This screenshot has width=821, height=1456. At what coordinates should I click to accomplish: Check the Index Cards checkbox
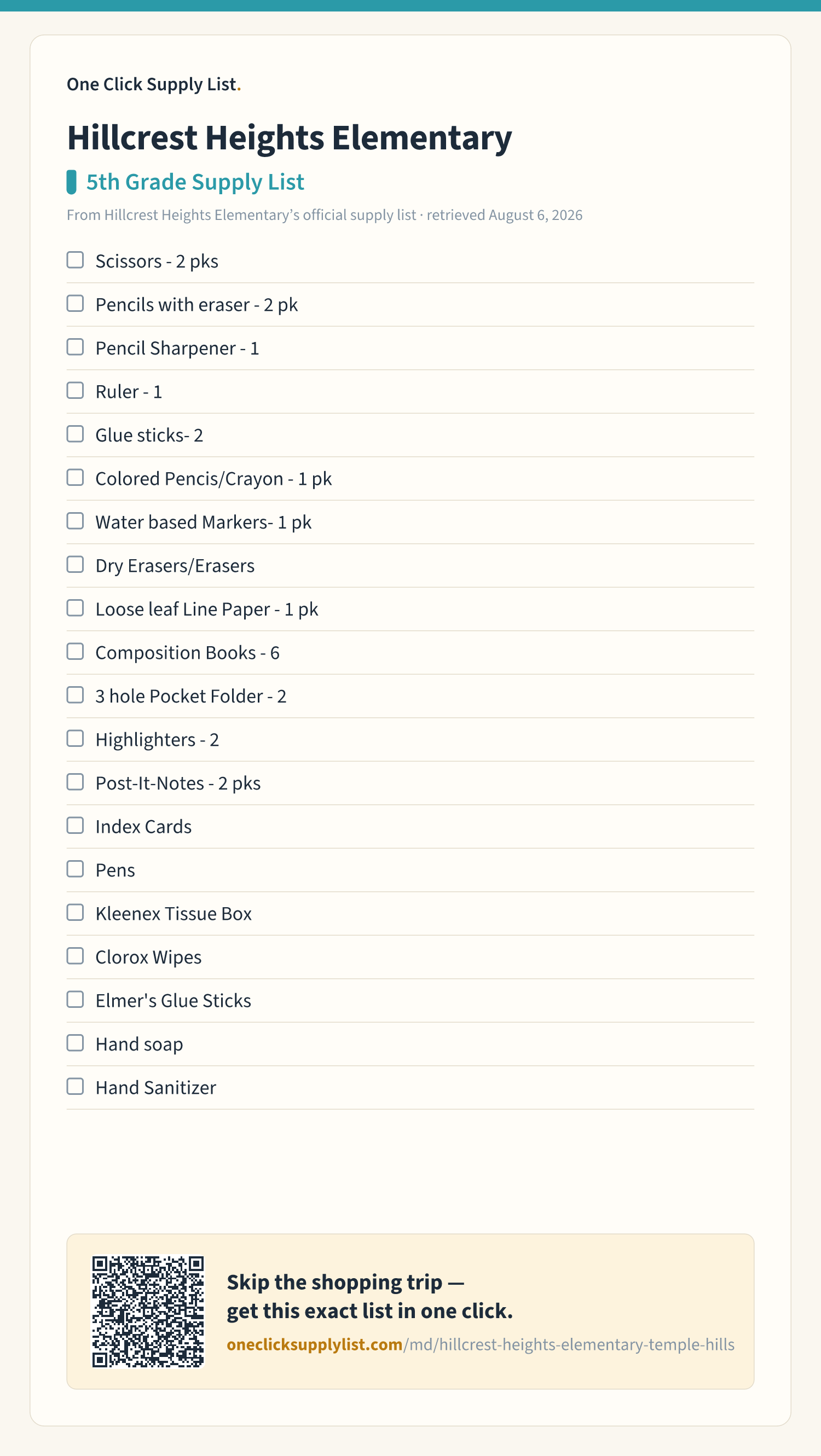click(x=75, y=826)
